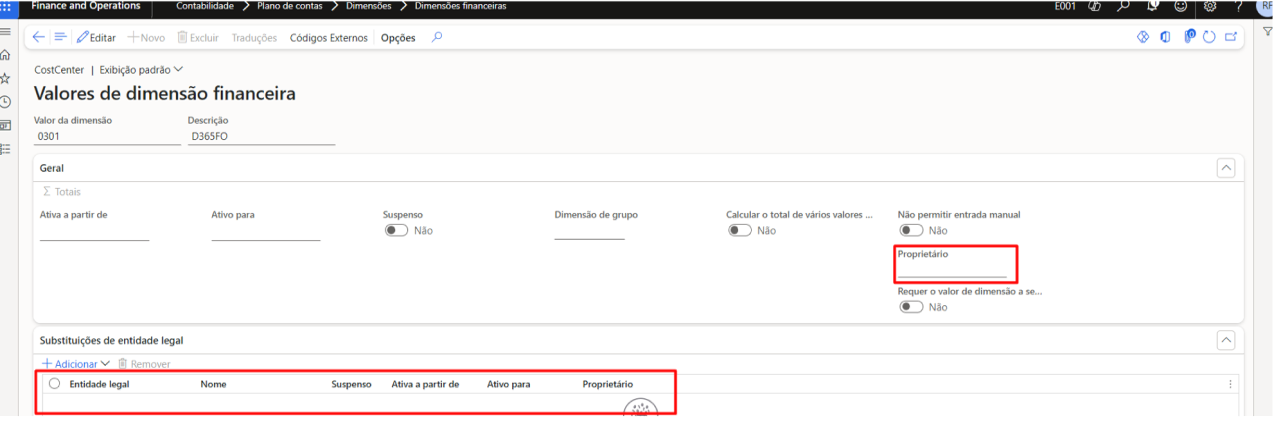
Task: Click the notifications bell icon
Action: tap(1152, 6)
